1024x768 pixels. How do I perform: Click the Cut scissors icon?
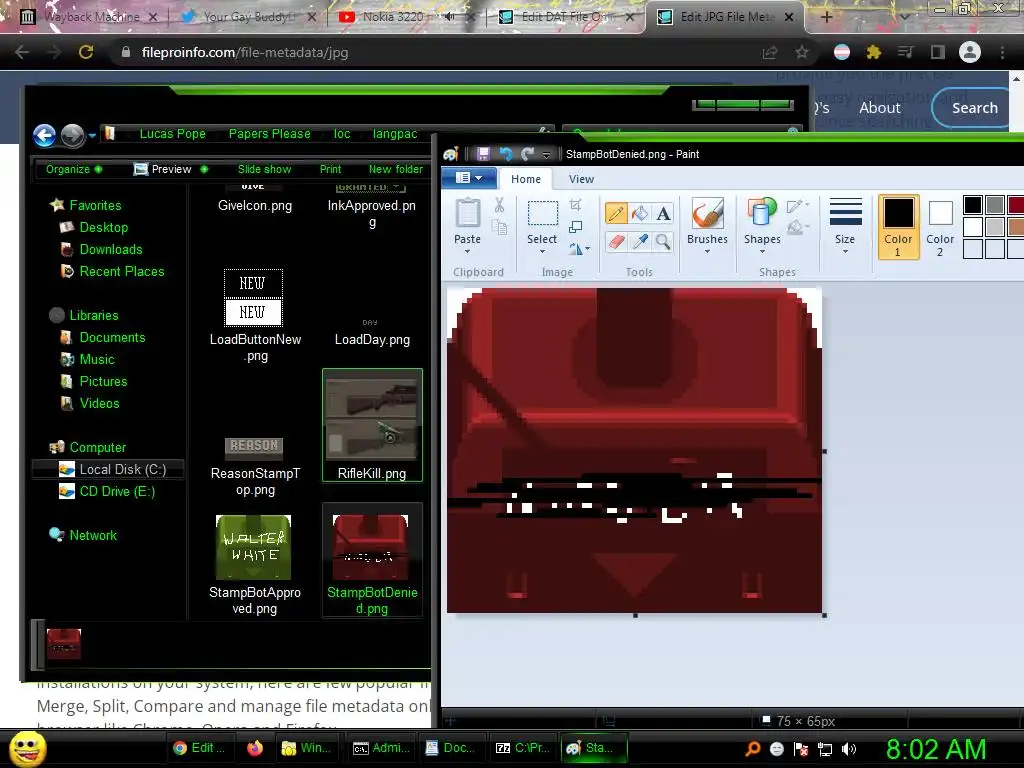499,205
